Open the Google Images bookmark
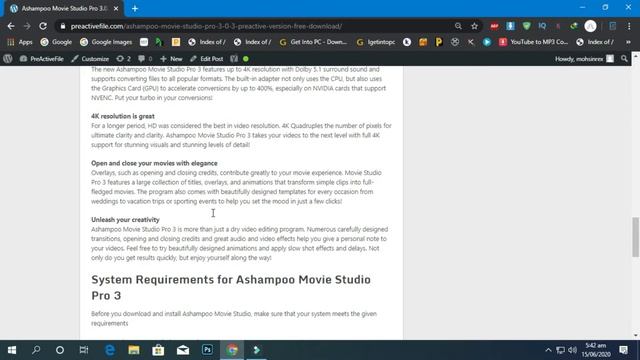This screenshot has height=360, width=640. click(x=106, y=42)
